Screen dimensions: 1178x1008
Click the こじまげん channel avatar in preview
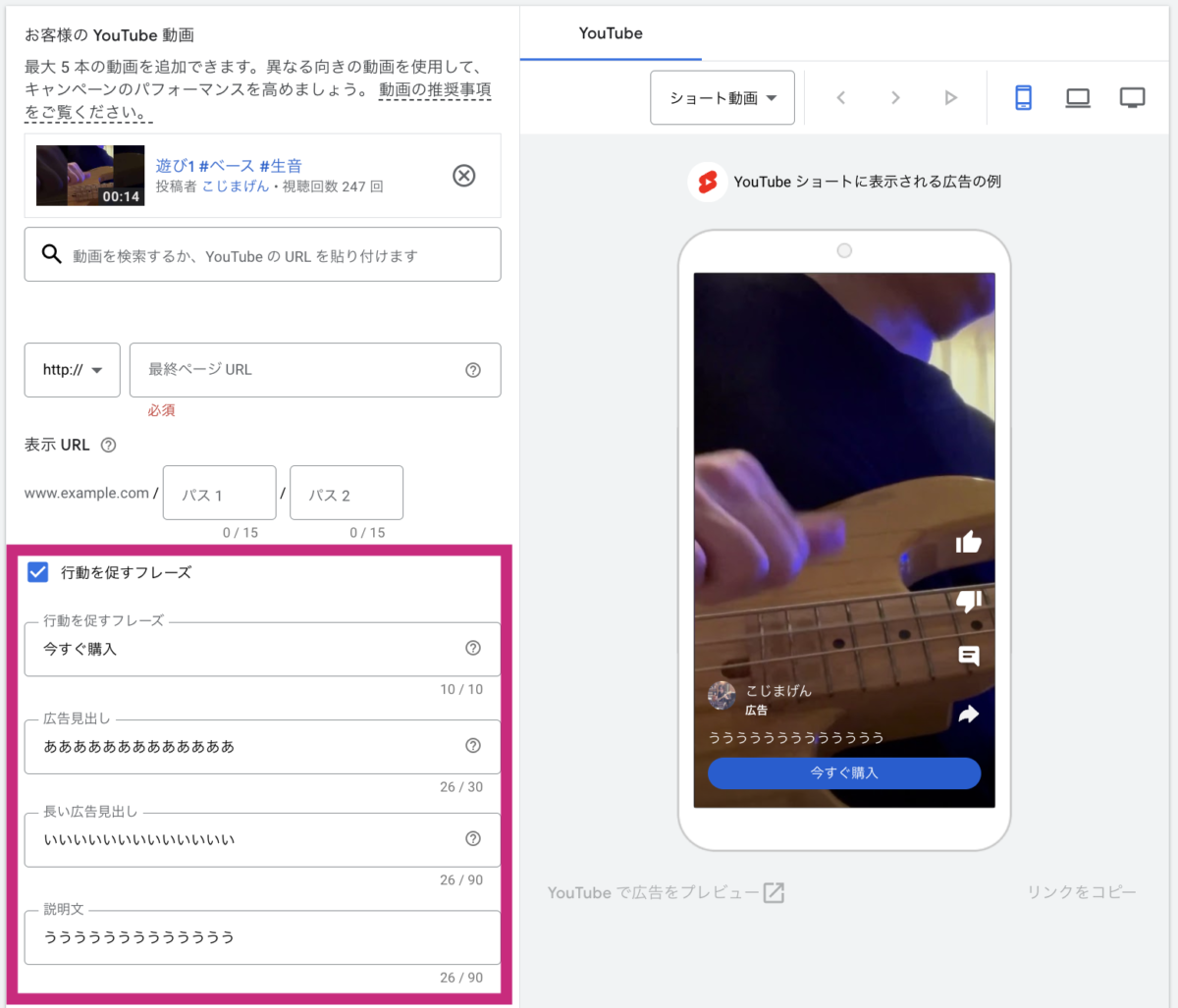tap(723, 695)
